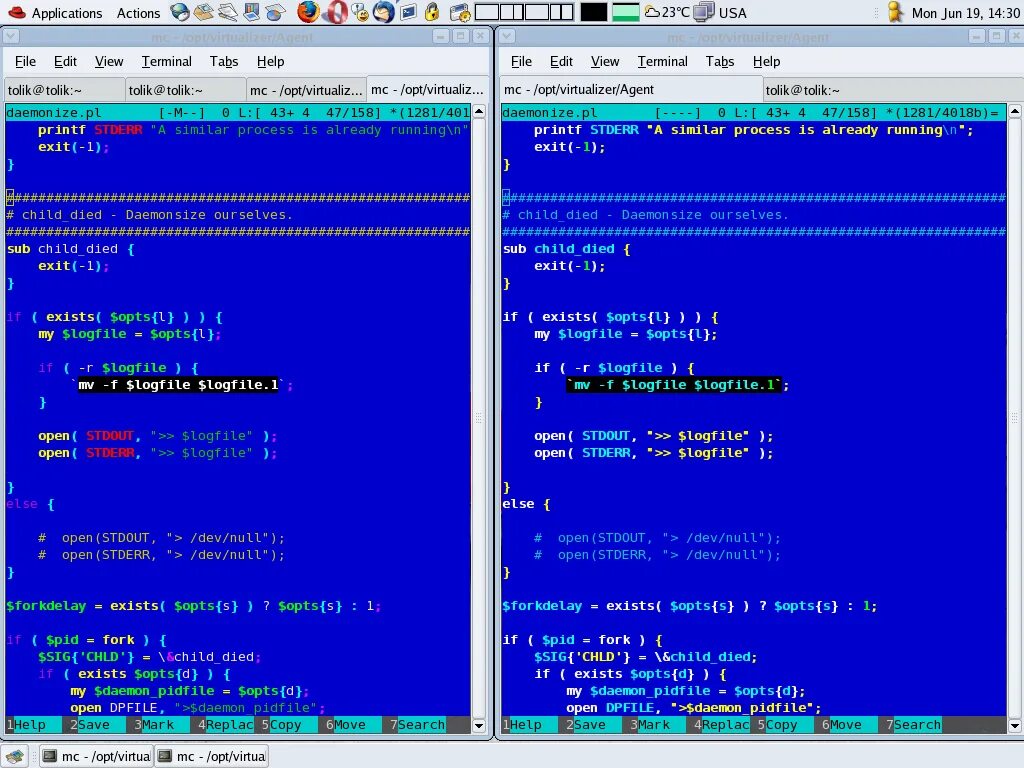
Task: Click 7Search key in right mc editor
Action: click(913, 724)
